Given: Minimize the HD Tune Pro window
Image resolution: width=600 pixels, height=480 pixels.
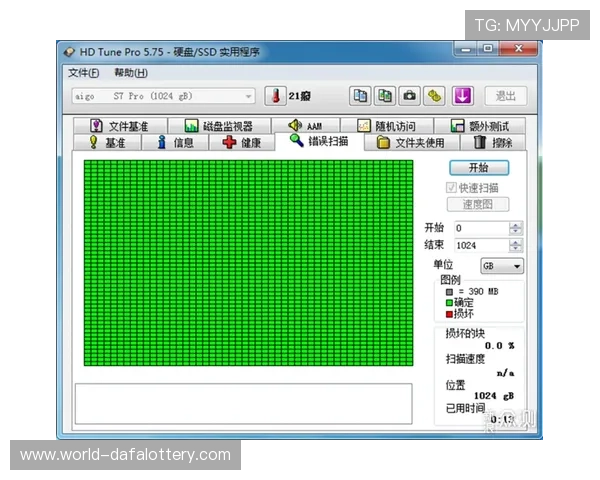Looking at the screenshot, I should point(466,49).
